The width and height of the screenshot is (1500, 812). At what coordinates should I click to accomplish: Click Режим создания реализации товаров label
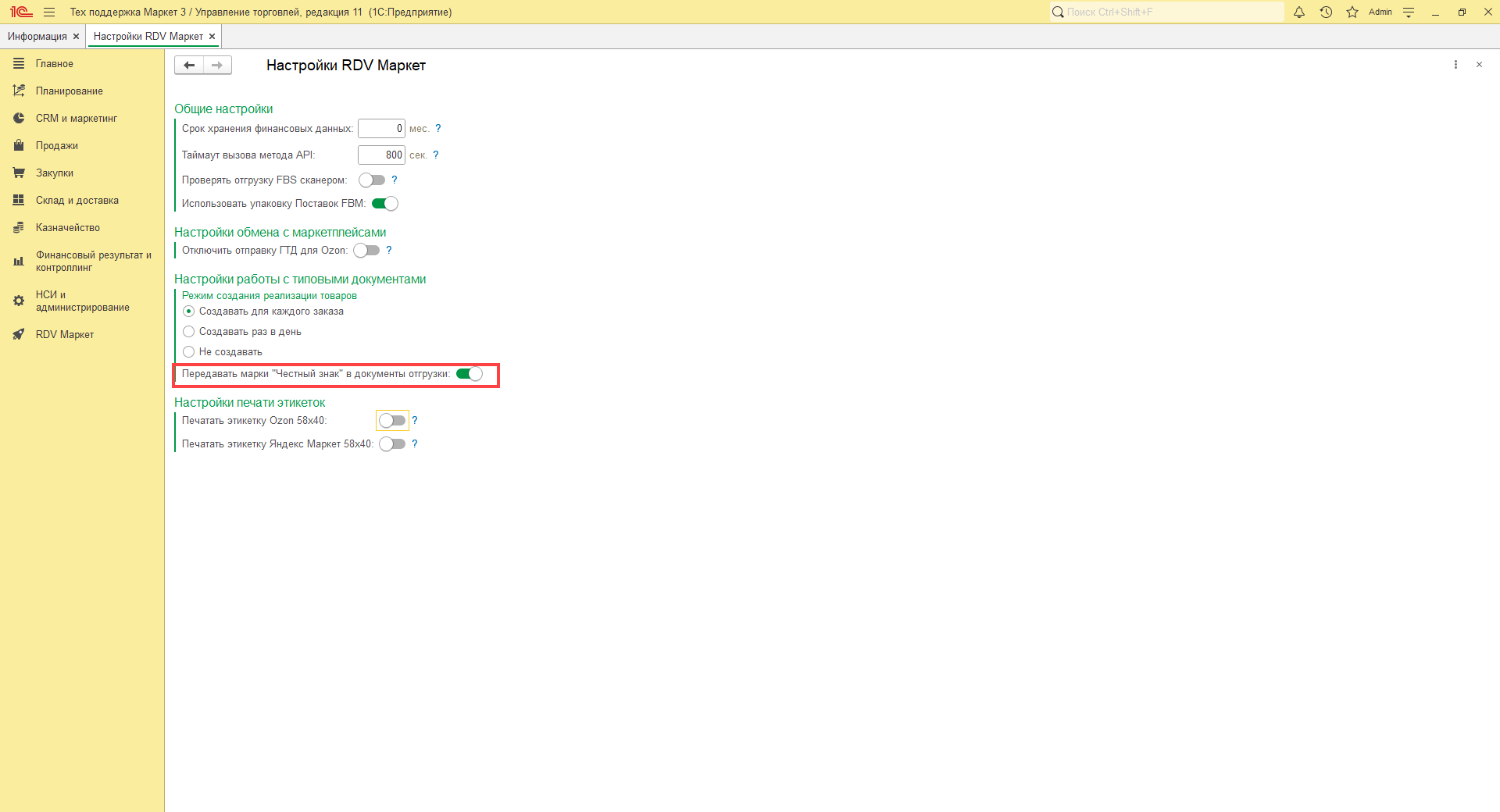pos(270,295)
